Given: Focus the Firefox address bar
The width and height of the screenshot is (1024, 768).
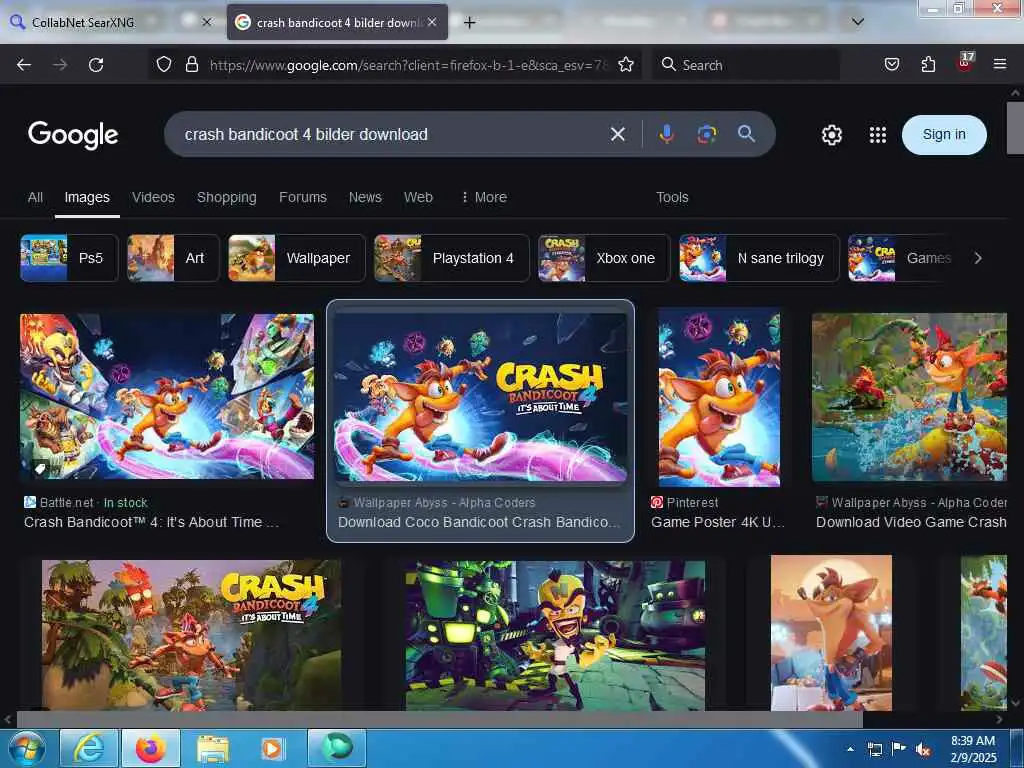Looking at the screenshot, I should 408,65.
